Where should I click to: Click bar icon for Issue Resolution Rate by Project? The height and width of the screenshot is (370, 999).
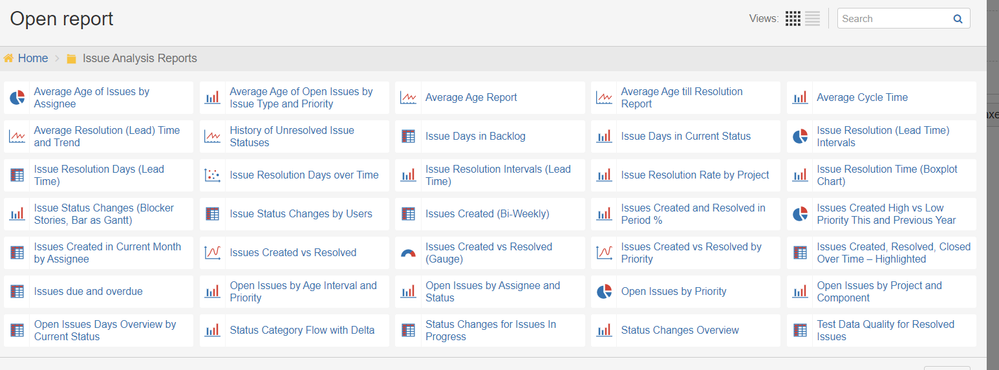tap(603, 175)
